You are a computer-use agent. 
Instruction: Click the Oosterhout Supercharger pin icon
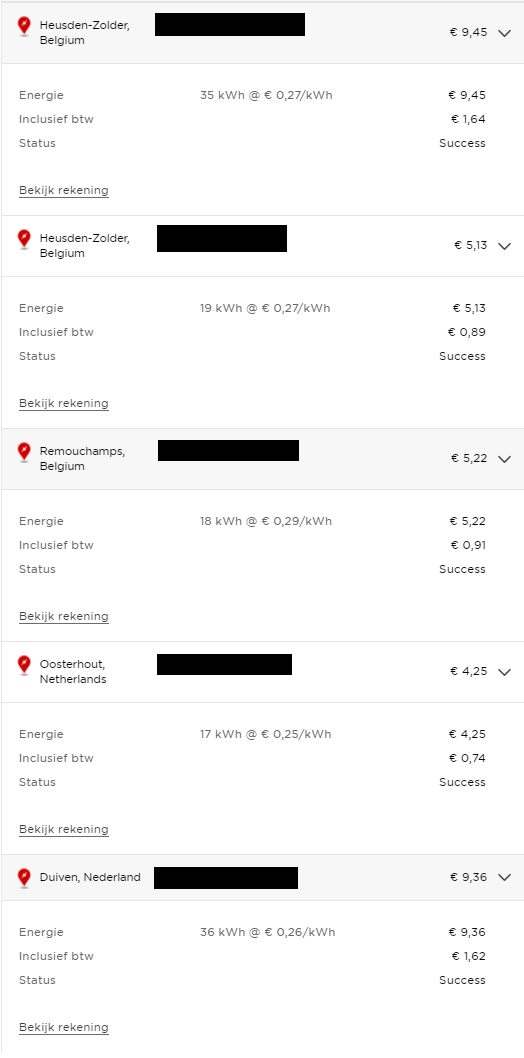(x=24, y=665)
